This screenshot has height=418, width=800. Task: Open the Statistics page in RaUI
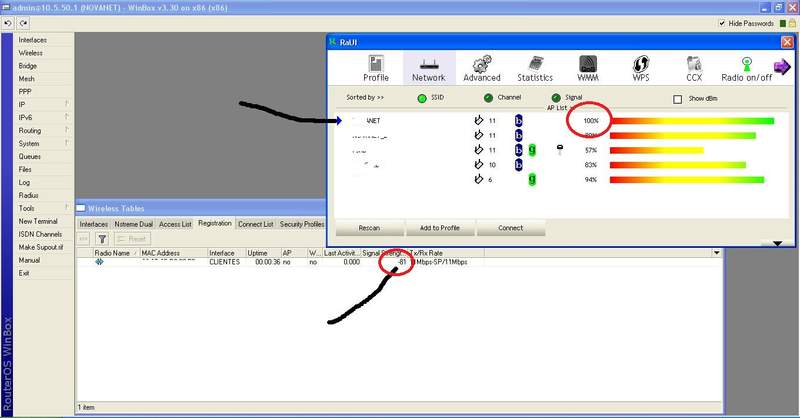click(x=535, y=68)
